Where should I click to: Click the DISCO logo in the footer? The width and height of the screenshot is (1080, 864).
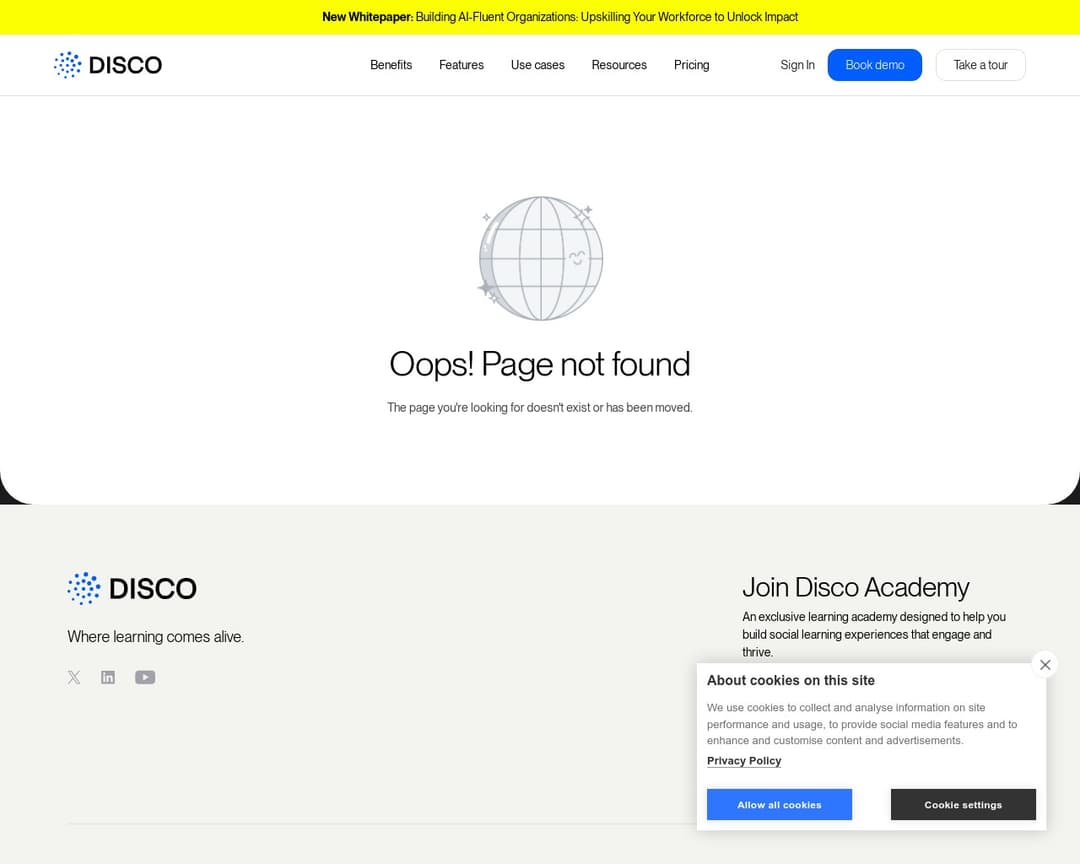click(x=132, y=589)
